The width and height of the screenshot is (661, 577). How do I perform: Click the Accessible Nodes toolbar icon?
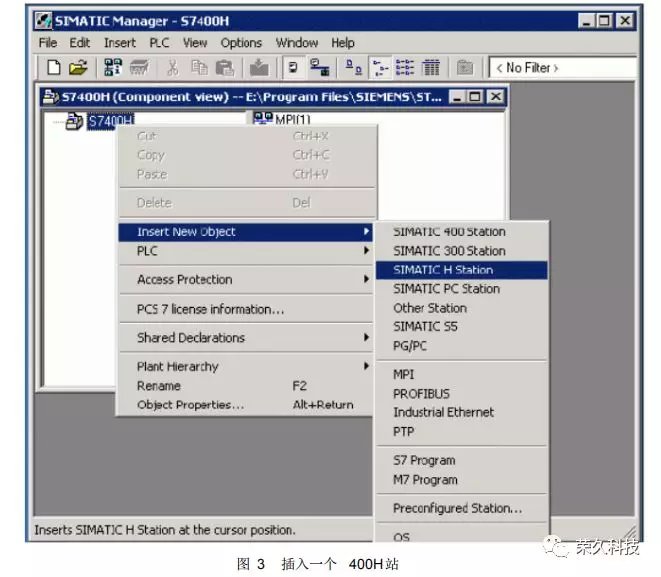[x=113, y=68]
